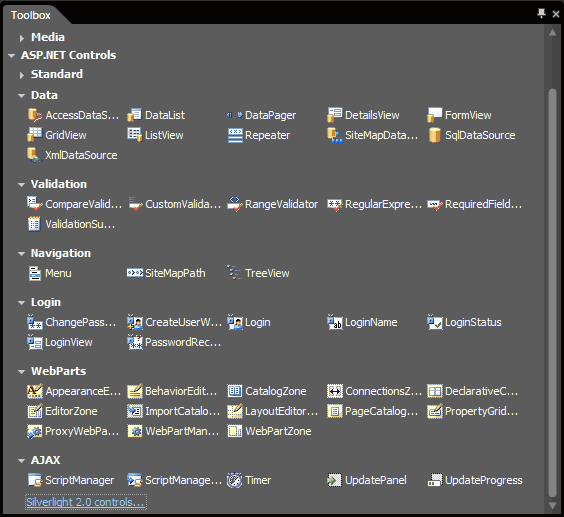
Task: Select the CompareValidator control icon
Action: pyautogui.click(x=35, y=204)
